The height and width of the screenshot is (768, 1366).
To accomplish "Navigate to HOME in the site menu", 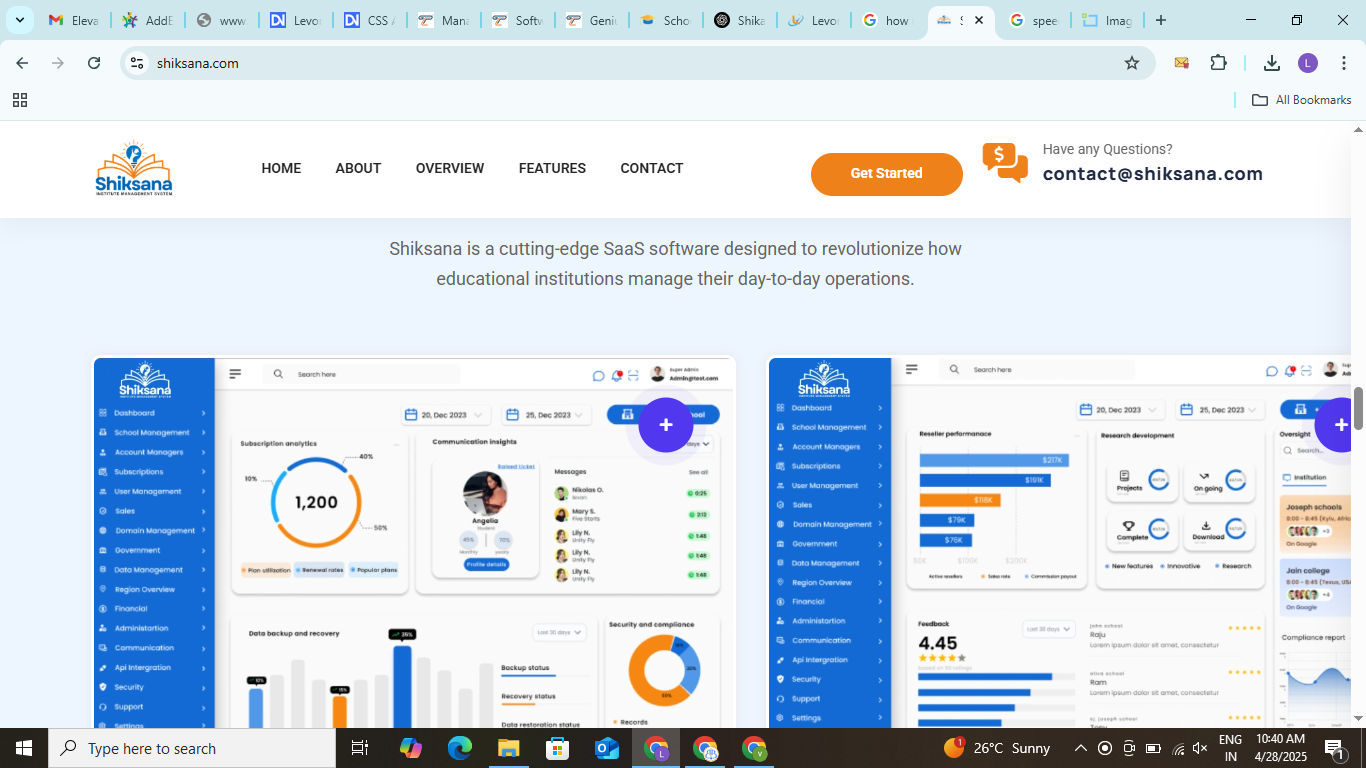I will [x=281, y=168].
